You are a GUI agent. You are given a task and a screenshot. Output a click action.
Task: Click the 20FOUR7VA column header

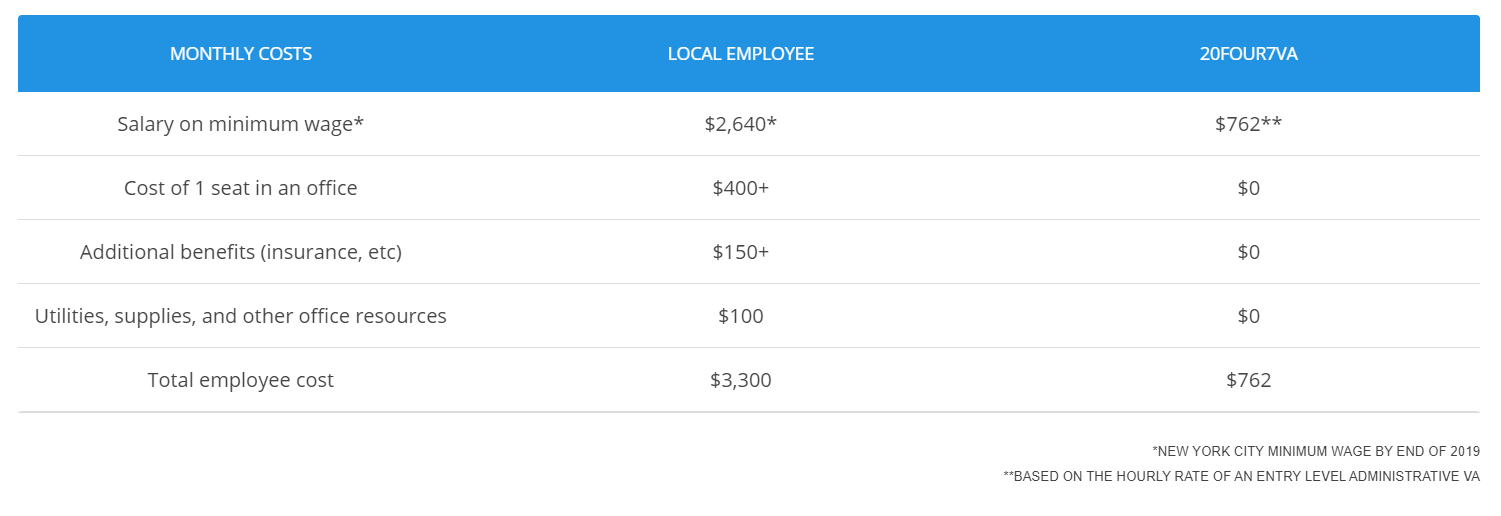coord(1249,54)
